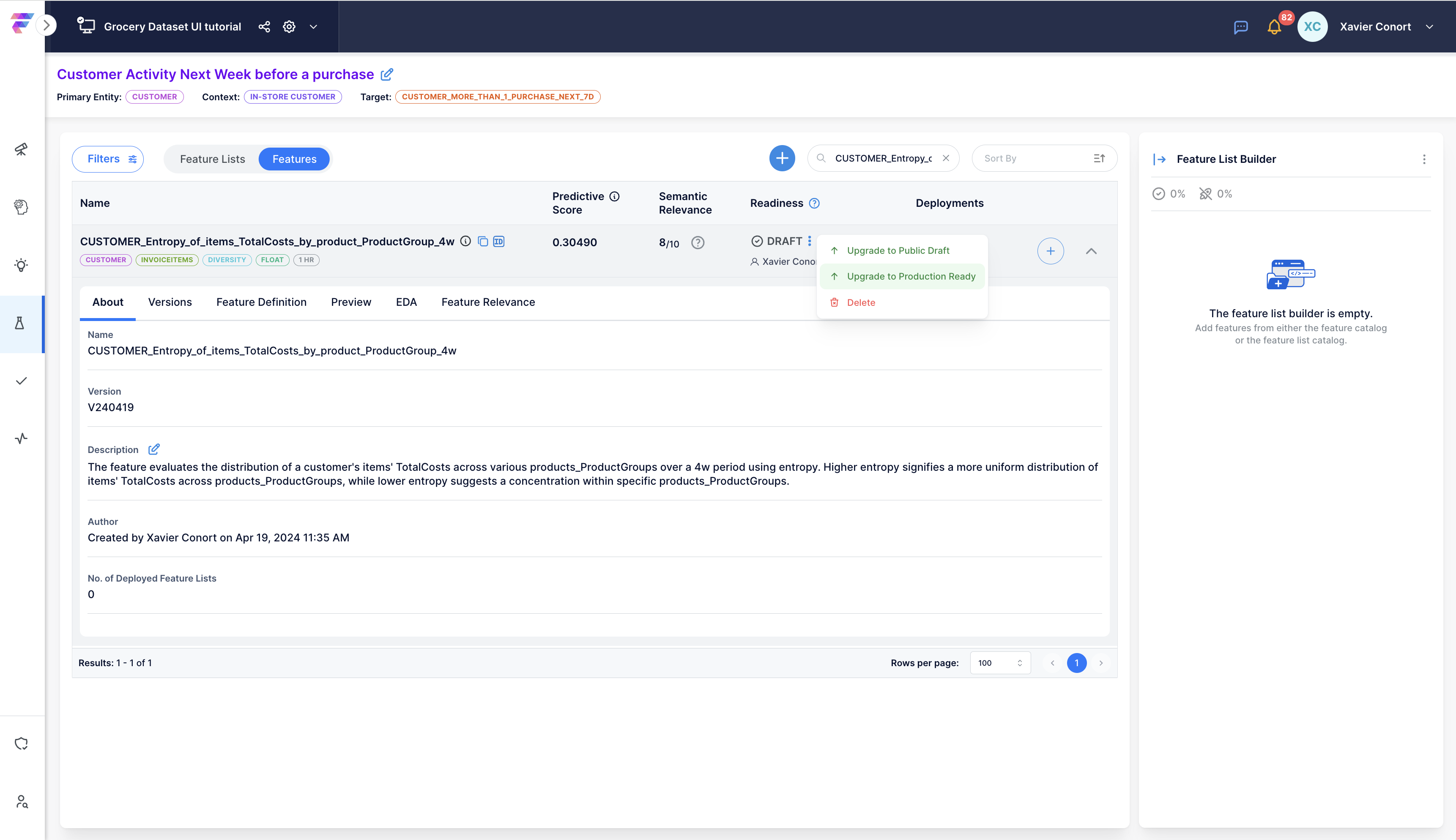
Task: Click the V240419 version value
Action: click(x=111, y=407)
